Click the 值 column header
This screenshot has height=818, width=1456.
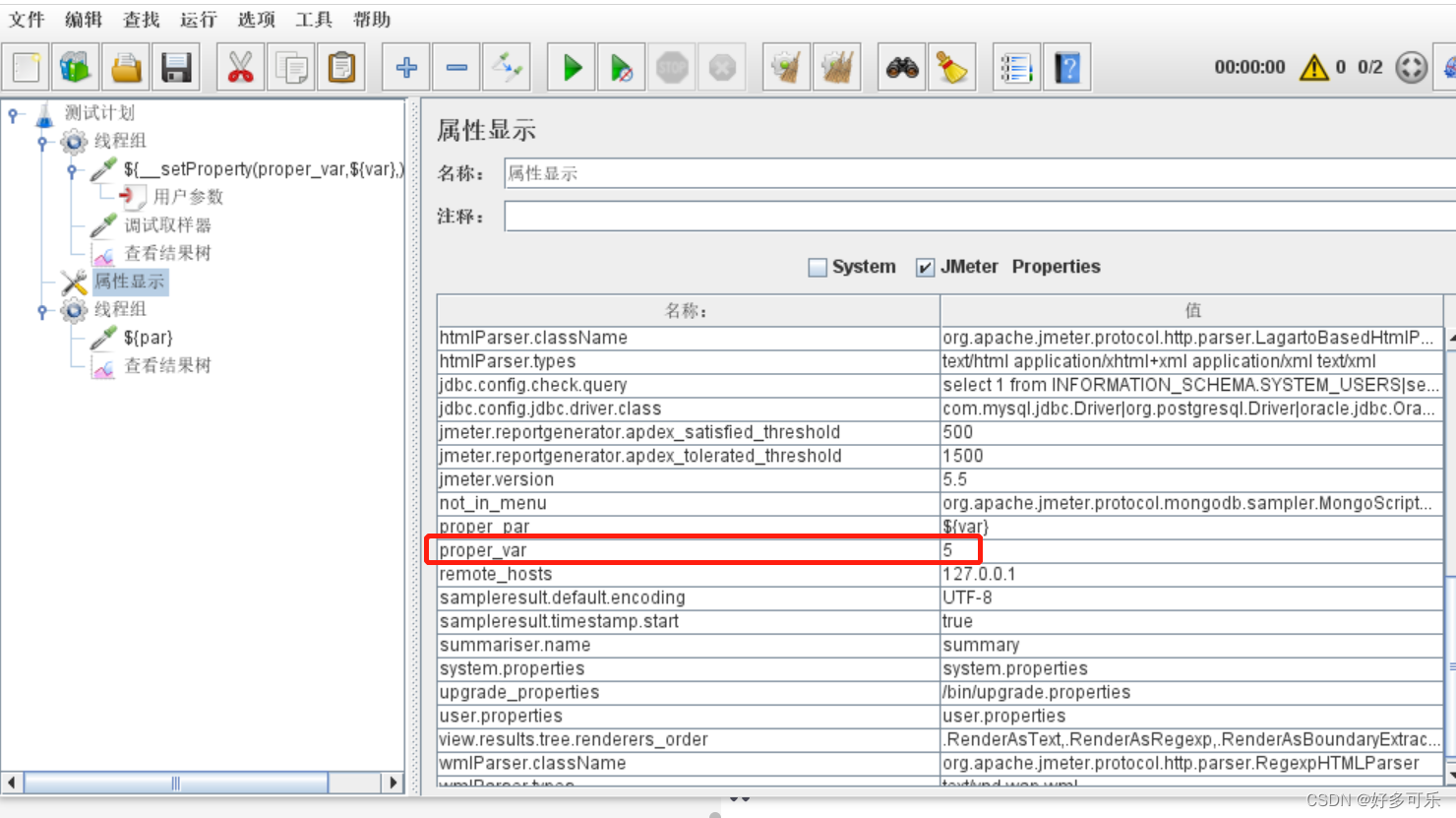click(x=1192, y=310)
